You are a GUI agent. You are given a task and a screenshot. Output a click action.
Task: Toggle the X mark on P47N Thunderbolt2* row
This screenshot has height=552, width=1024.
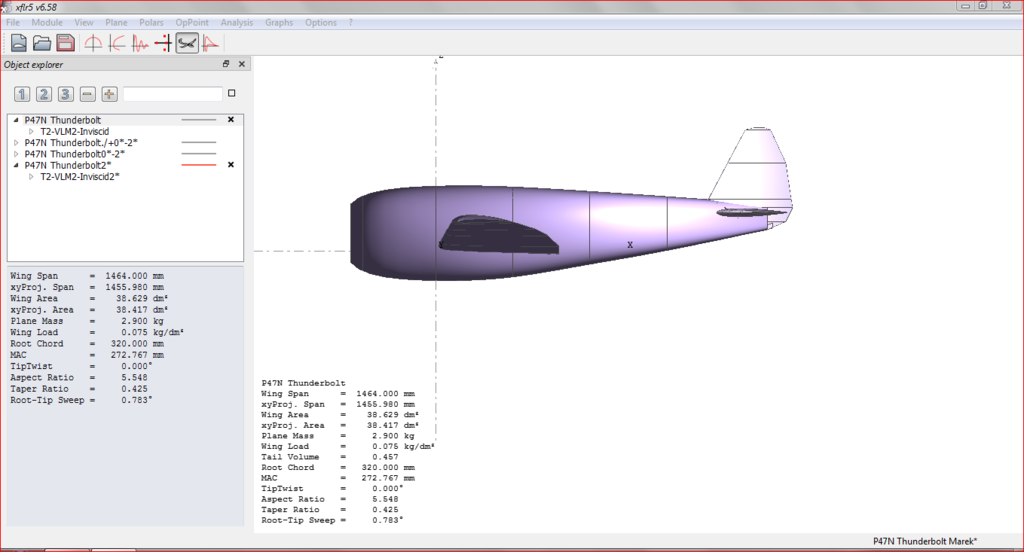click(x=231, y=165)
